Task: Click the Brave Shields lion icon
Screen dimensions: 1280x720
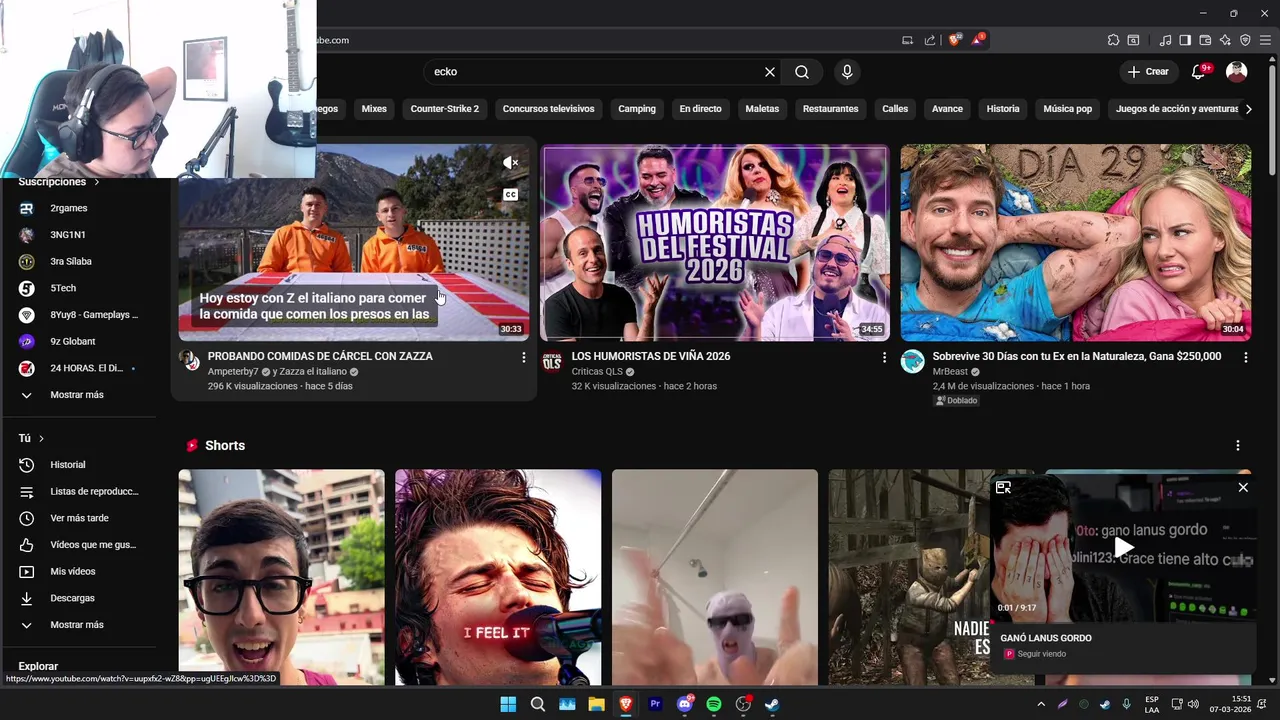Action: click(x=955, y=40)
